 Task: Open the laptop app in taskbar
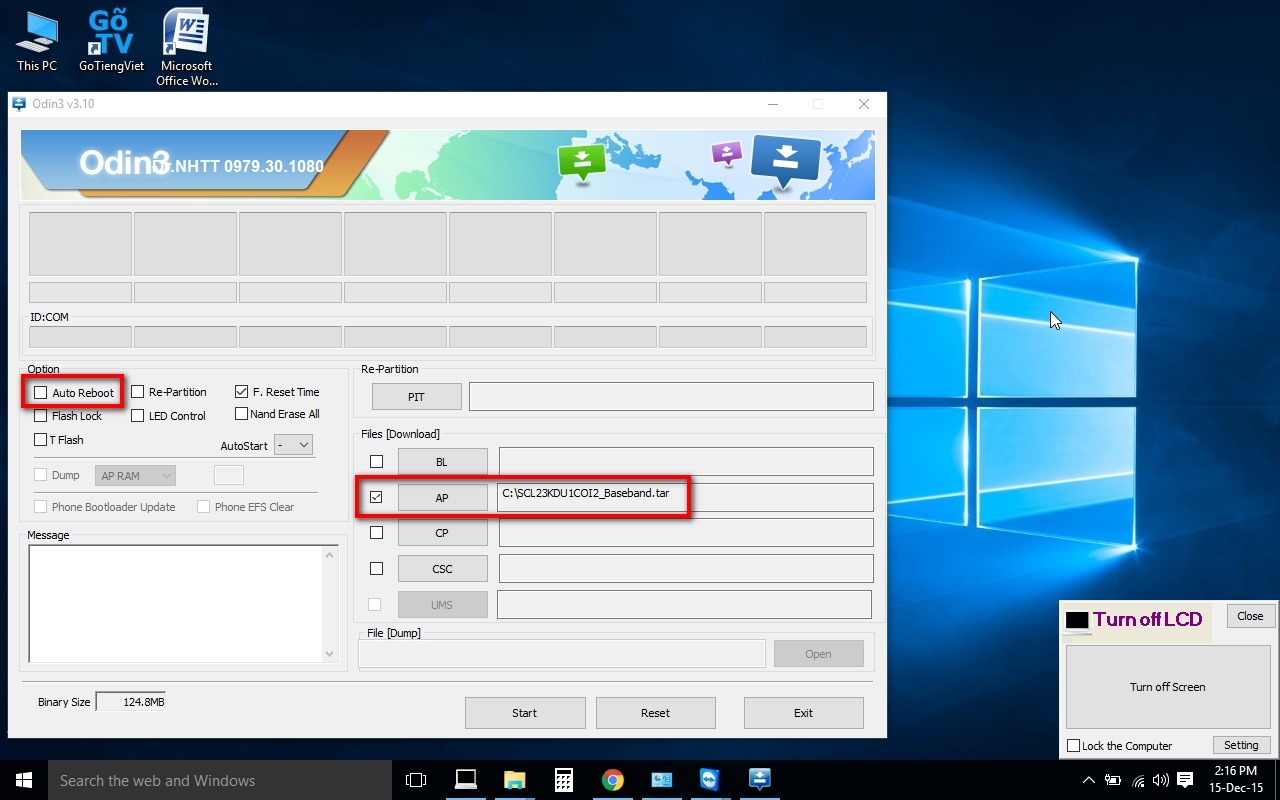[x=465, y=780]
